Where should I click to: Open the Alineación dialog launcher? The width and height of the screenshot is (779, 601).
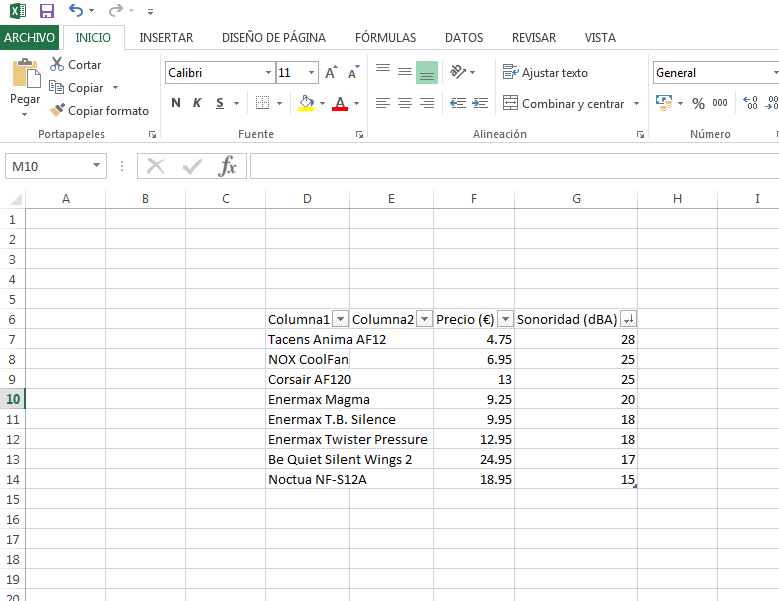[640, 135]
